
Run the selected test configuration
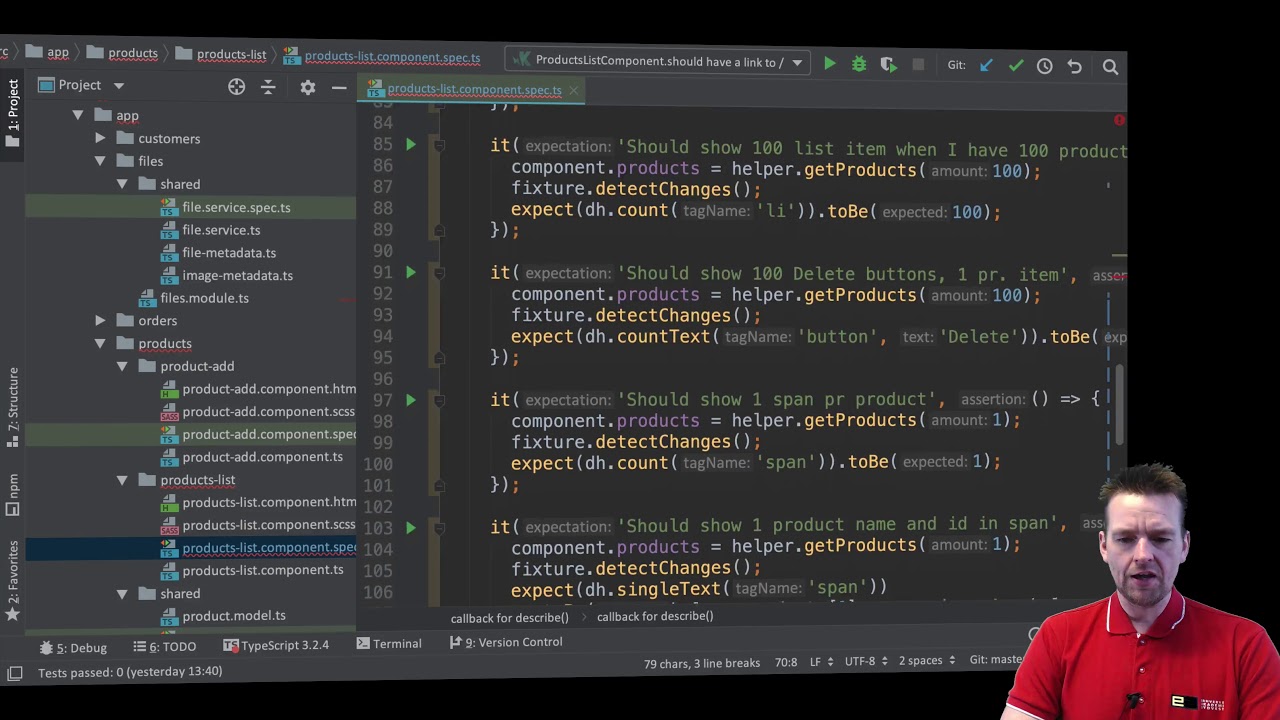829,64
